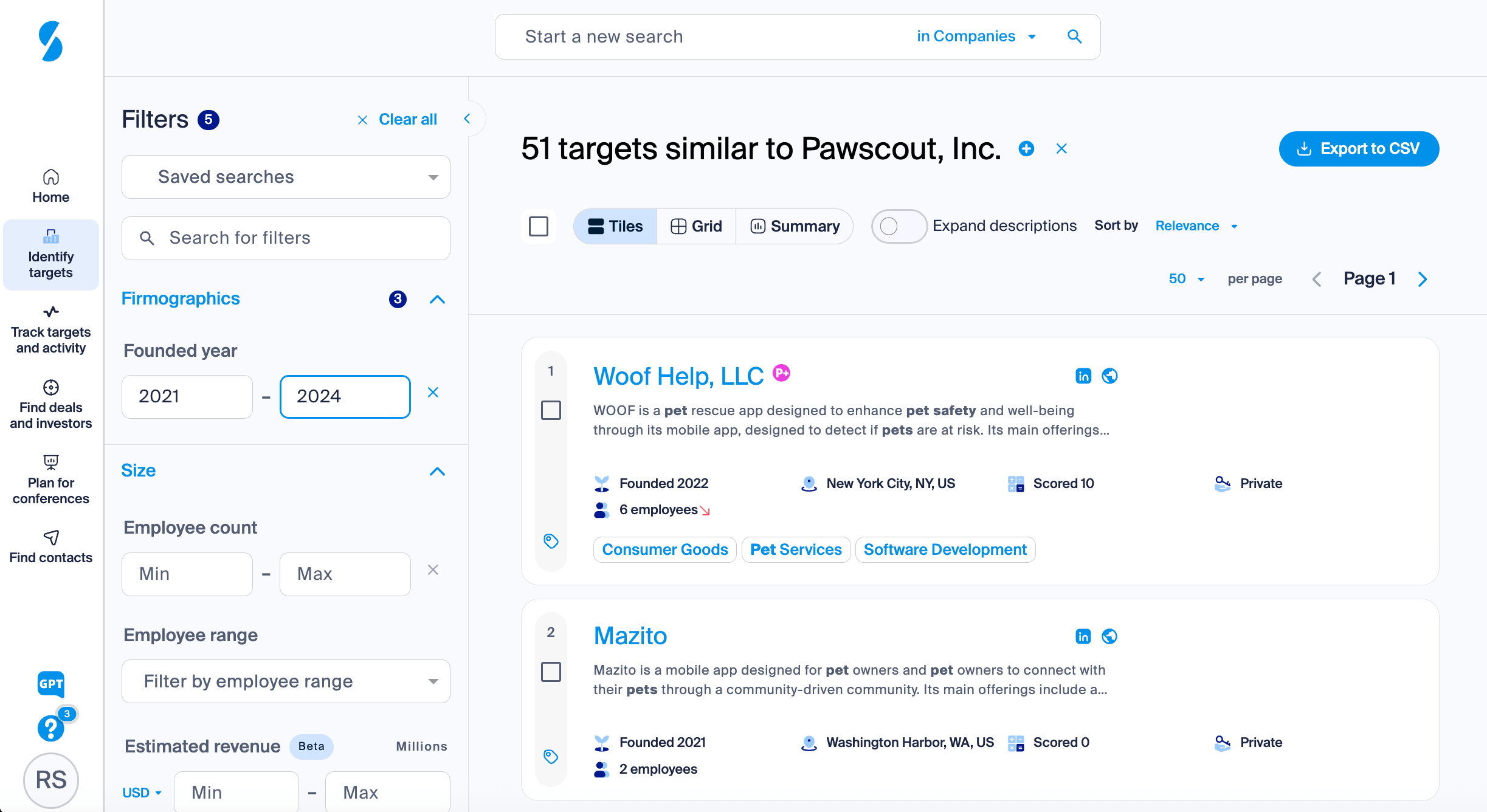Click the tag icon on Woof Help tile
1487x812 pixels.
(x=551, y=541)
